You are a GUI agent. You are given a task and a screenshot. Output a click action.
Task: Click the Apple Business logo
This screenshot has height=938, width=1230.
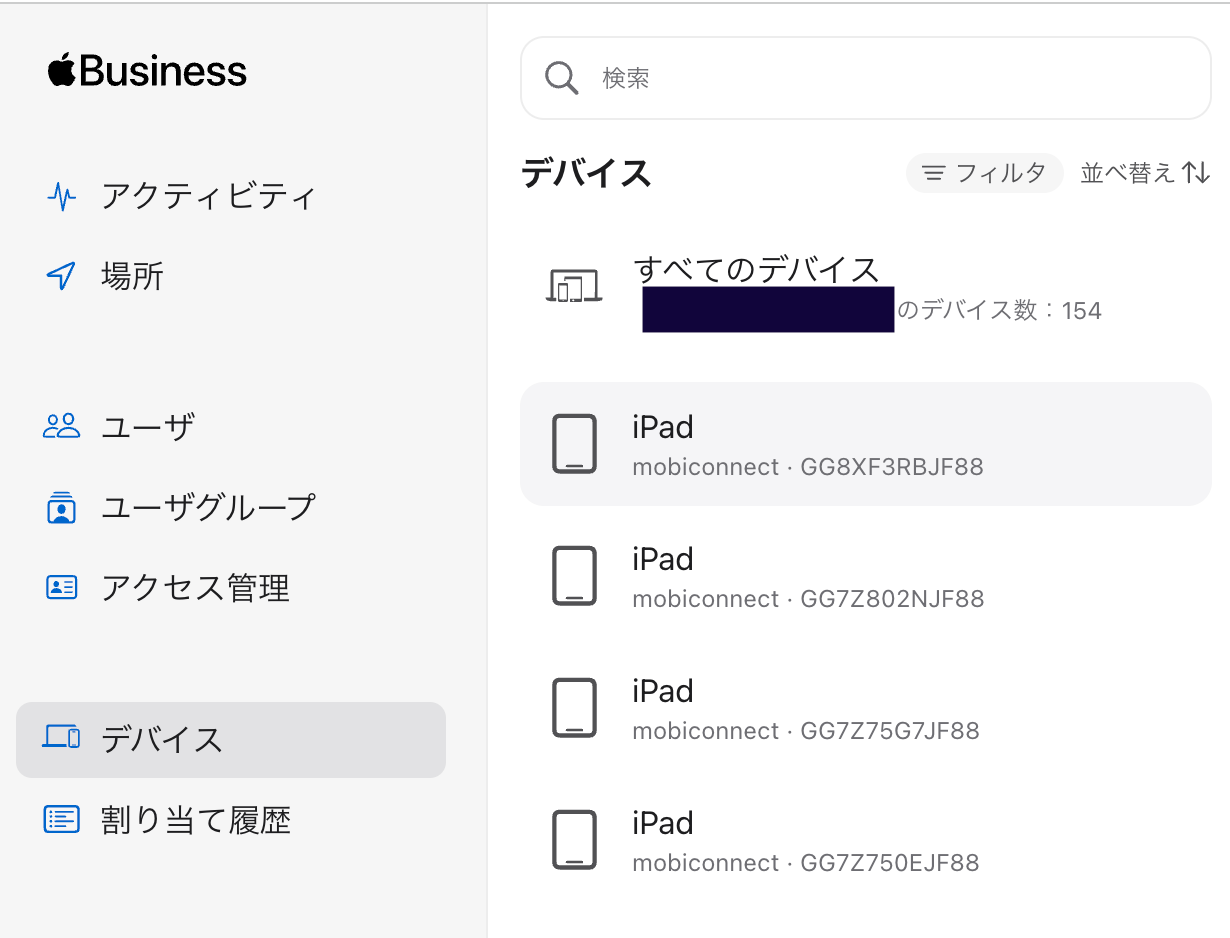tap(147, 71)
